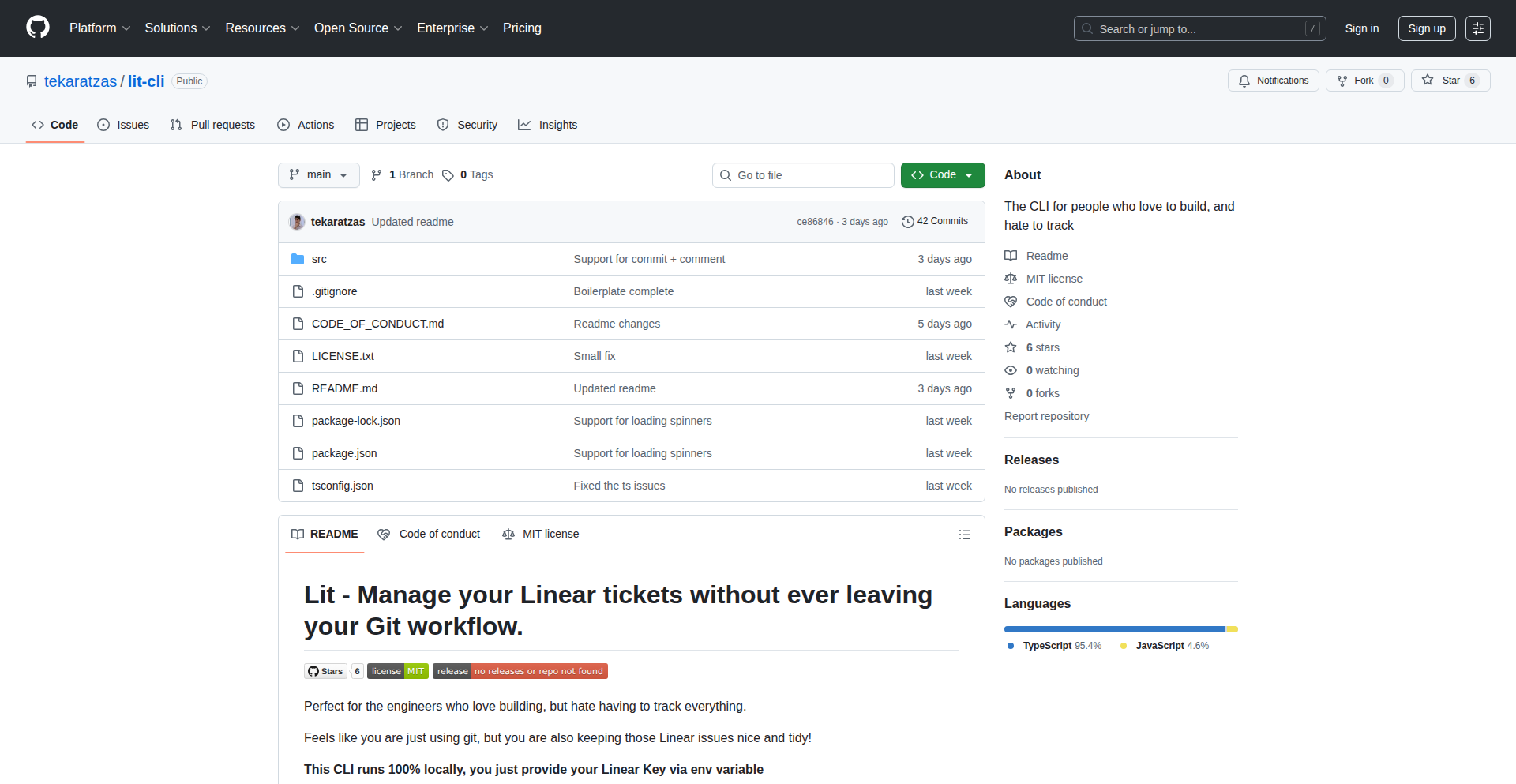Open the Resources menu dropdown
Viewport: 1516px width, 784px height.
coord(261,28)
